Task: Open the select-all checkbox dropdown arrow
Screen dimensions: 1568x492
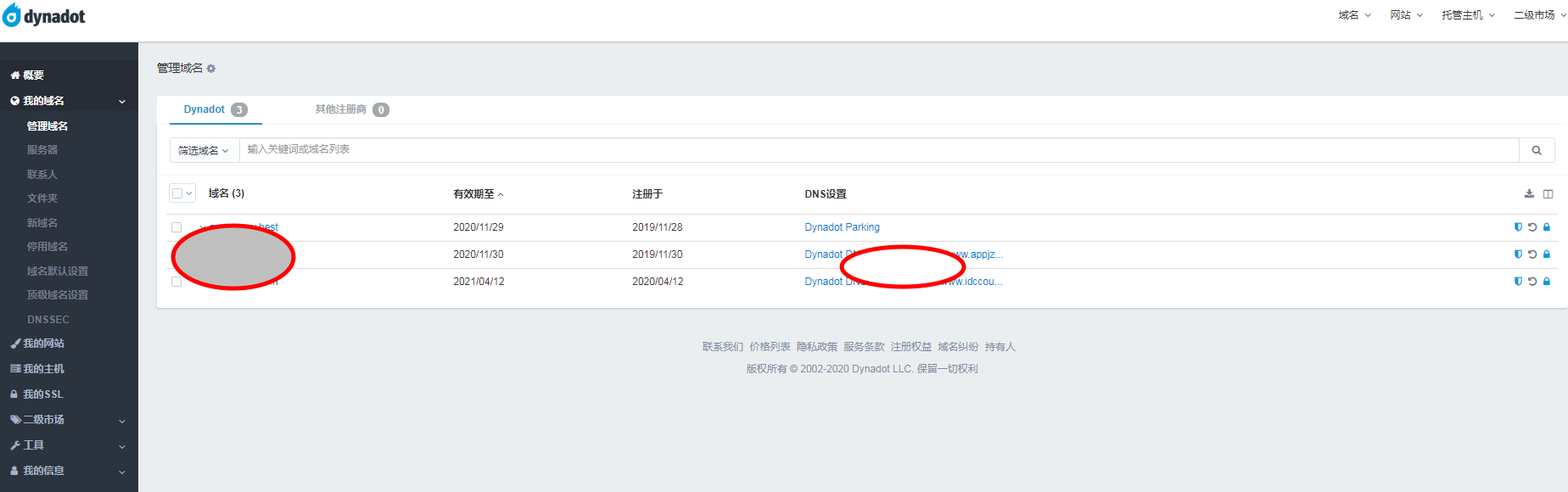Action: 189,193
